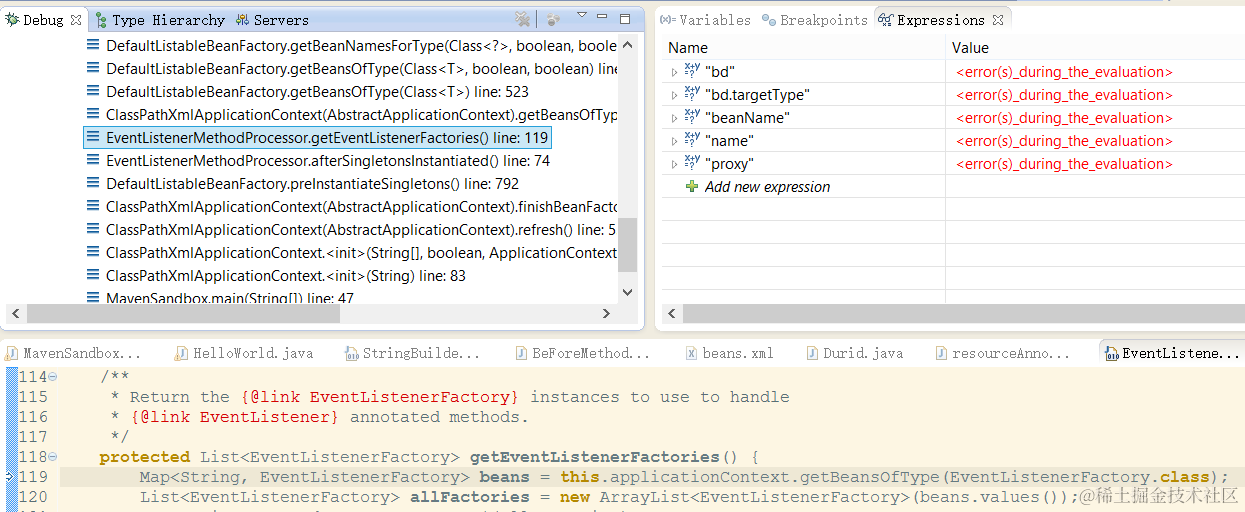Viewport: 1245px width, 512px height.
Task: Open MavenSandbox editor tab
Action: 73,353
